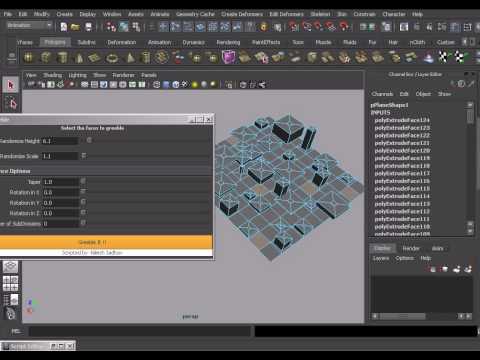Toggle viewport shadows grey sphere icon

(x=204, y=85)
